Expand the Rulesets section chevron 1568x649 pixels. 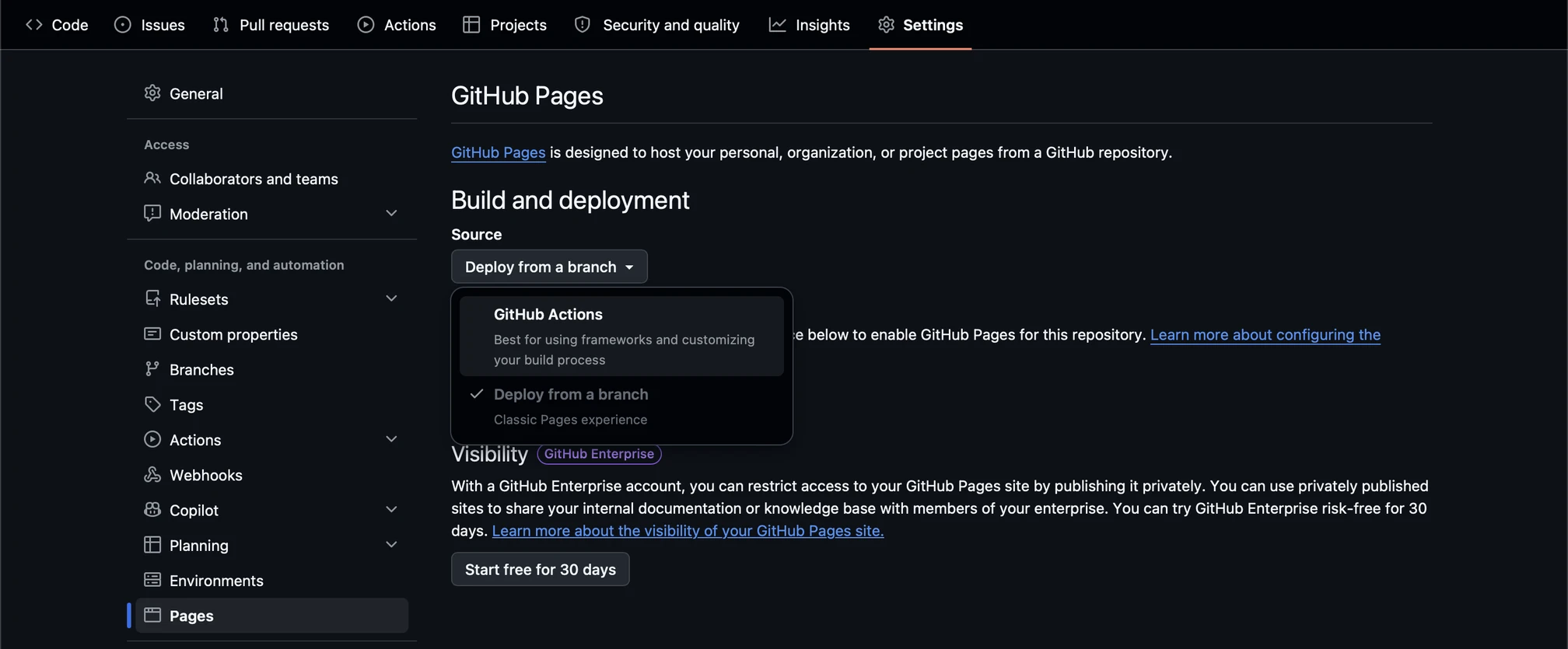pos(391,298)
